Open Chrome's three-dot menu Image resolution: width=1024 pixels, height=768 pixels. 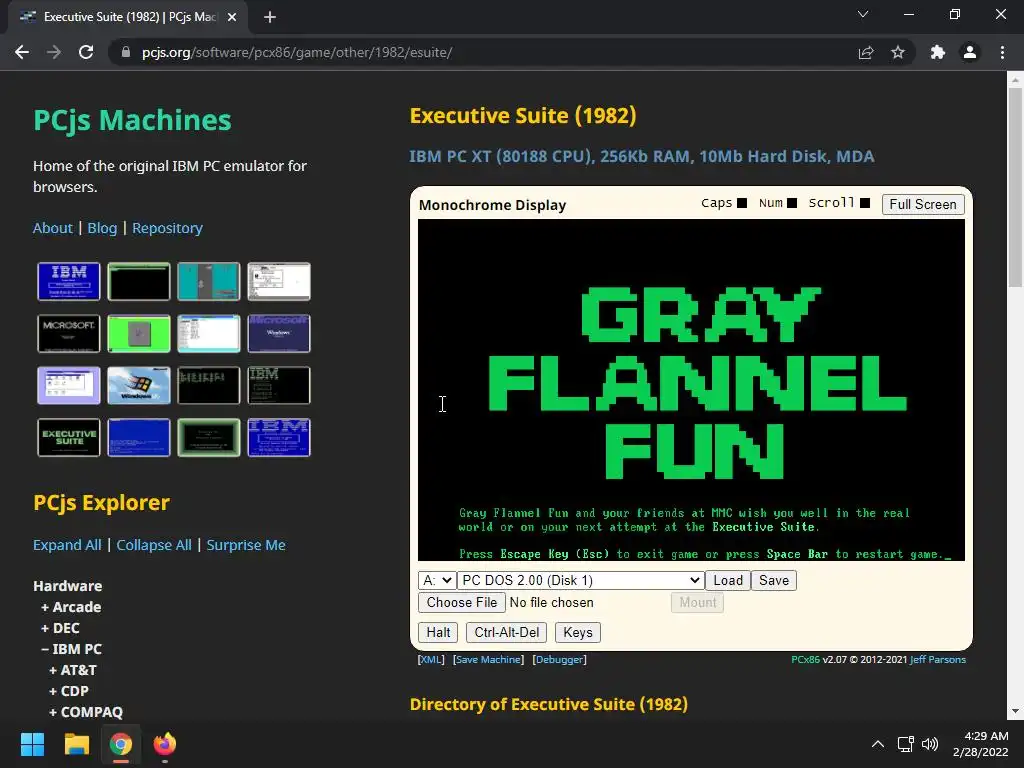[1002, 52]
